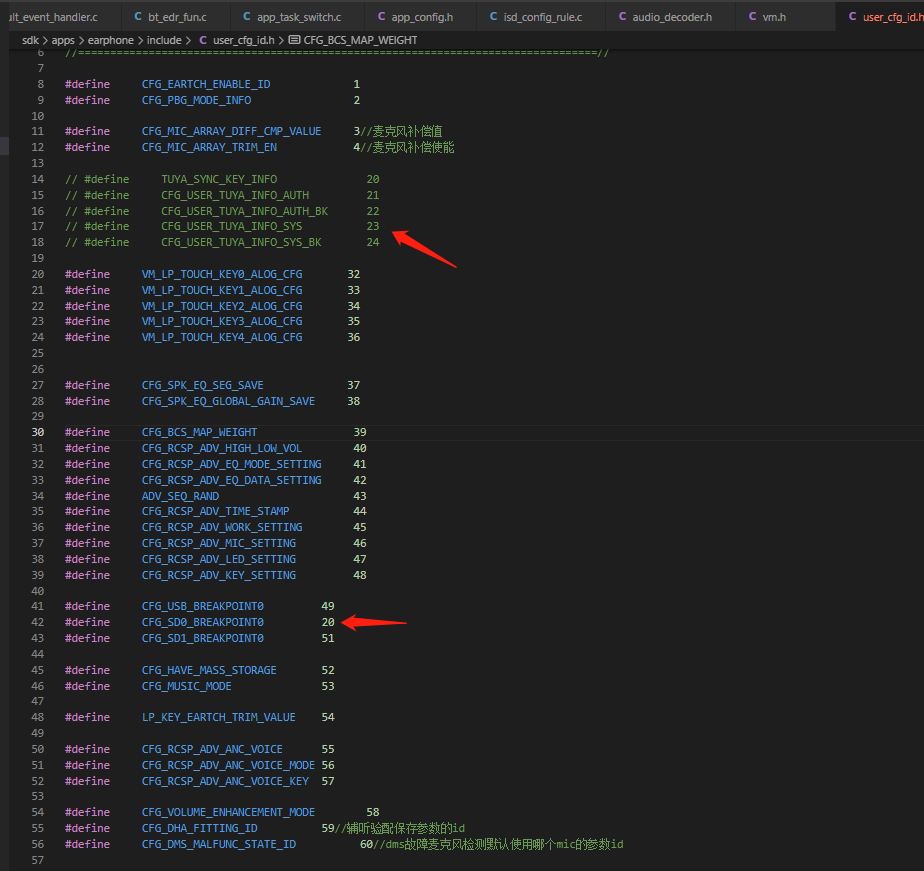Click the CFG_SPK_EQ_SEG_SAVE macro
The image size is (924, 871).
[203, 385]
